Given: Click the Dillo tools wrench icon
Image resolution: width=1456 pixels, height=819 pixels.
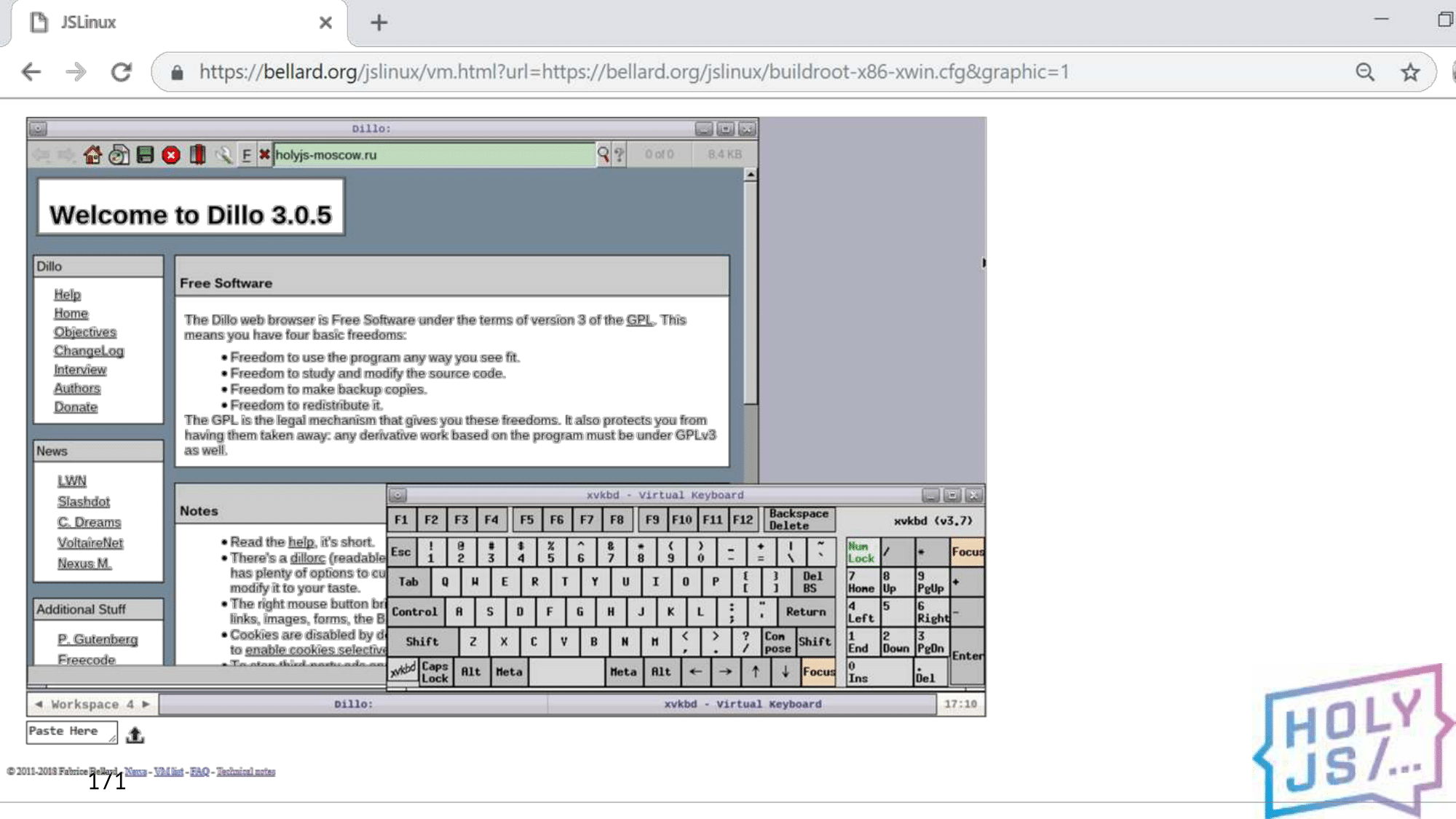Looking at the screenshot, I should coord(223,155).
